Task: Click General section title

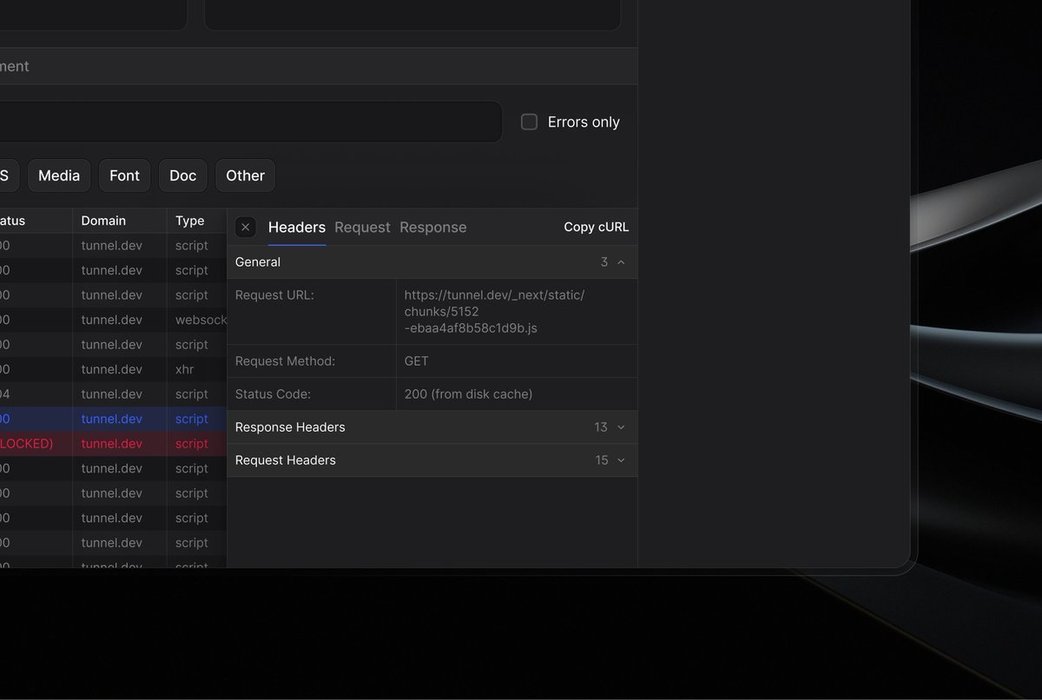Action: point(258,262)
